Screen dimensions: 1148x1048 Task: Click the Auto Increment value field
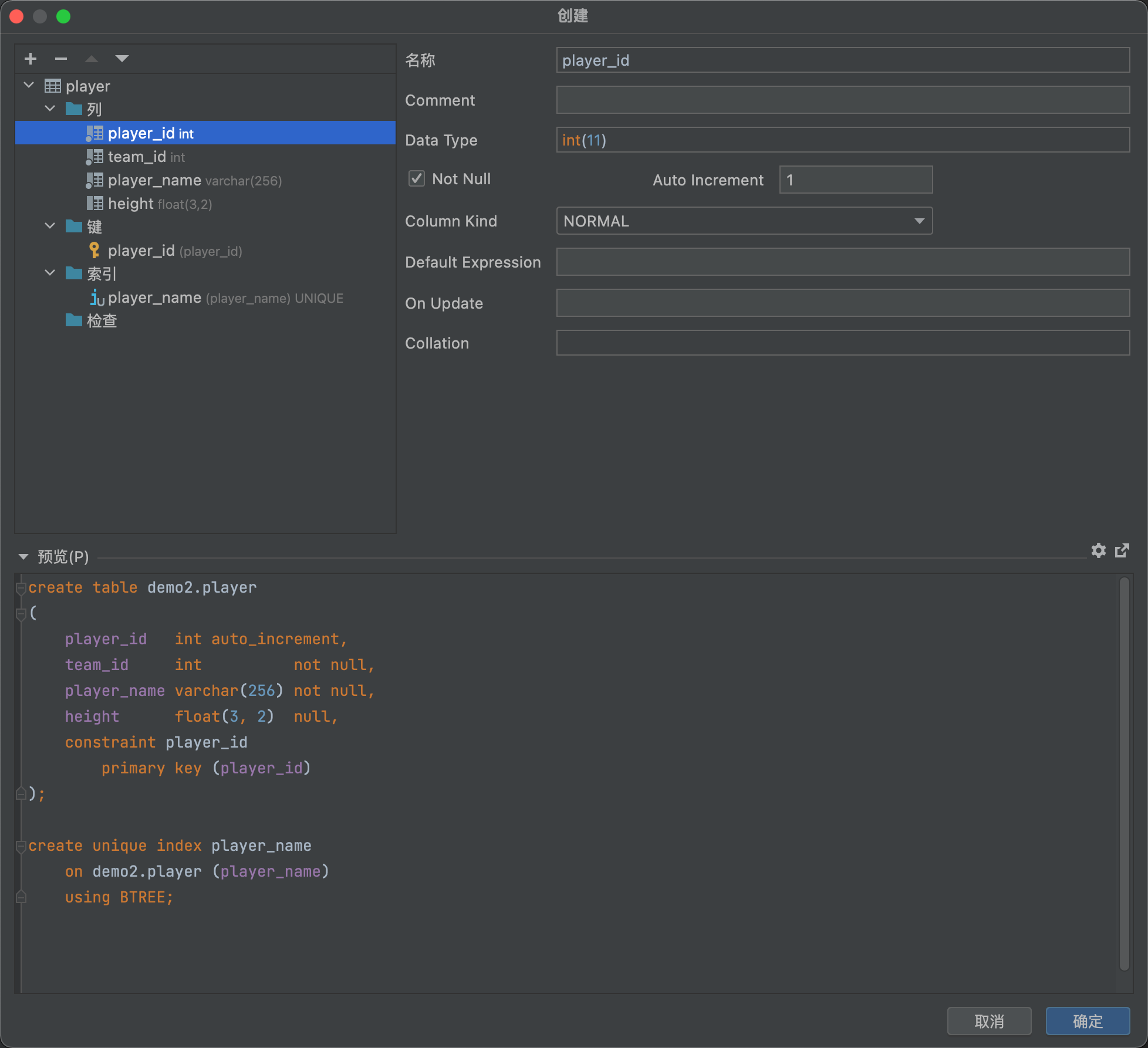(856, 180)
